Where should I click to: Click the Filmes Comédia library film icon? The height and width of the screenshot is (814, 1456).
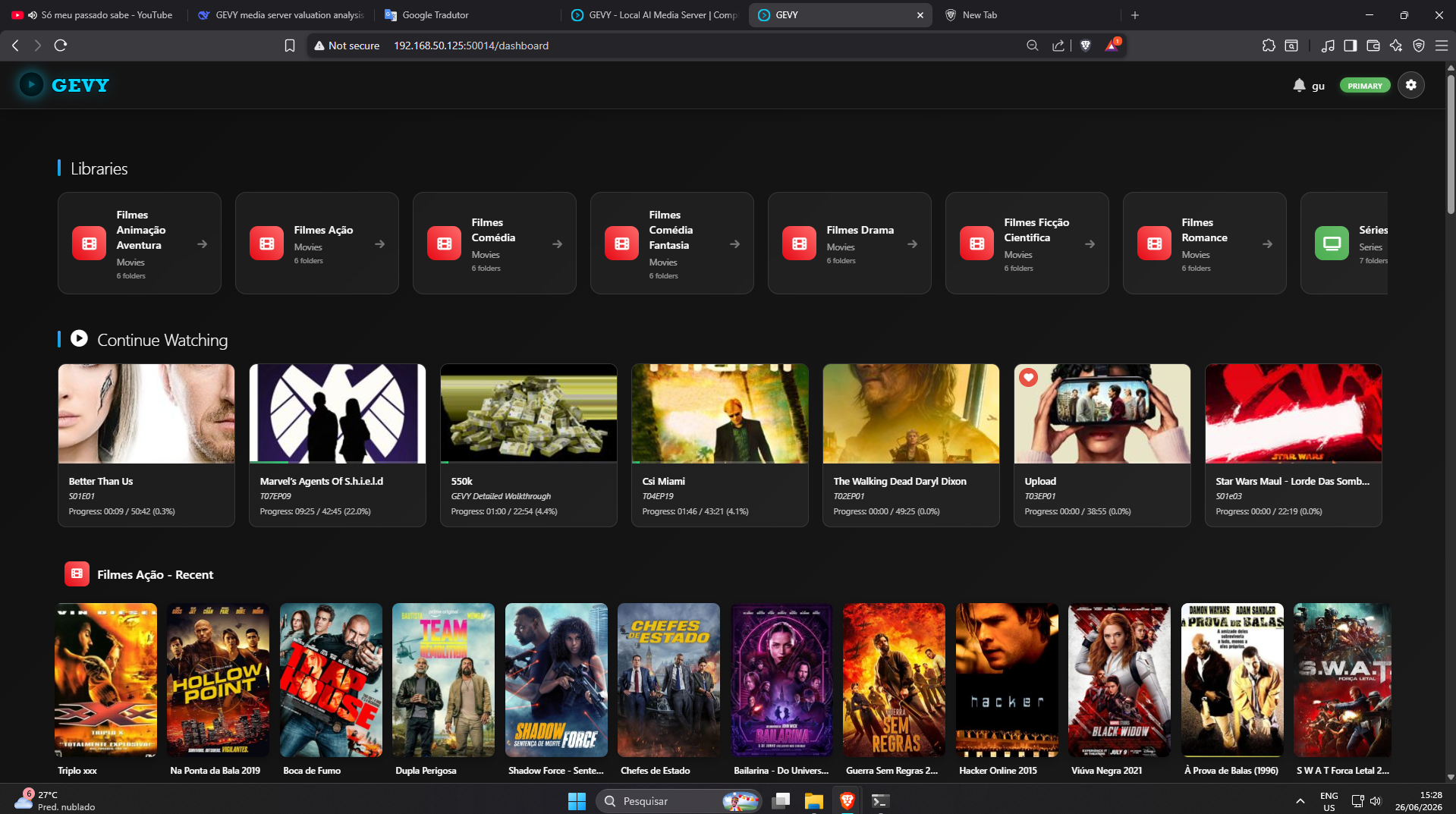click(x=444, y=244)
